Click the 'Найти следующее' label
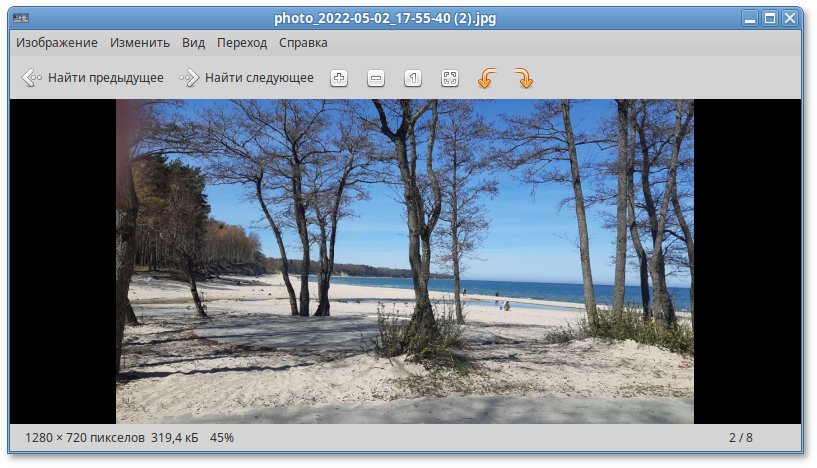Viewport: 817px width, 468px height. pos(259,78)
